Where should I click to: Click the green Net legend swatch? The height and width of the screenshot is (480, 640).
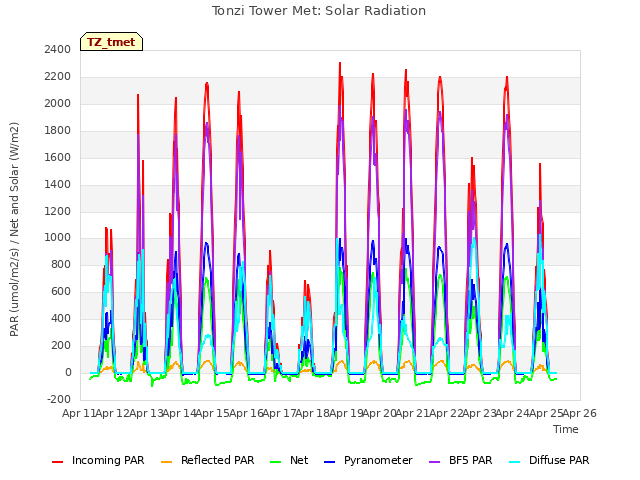276,462
